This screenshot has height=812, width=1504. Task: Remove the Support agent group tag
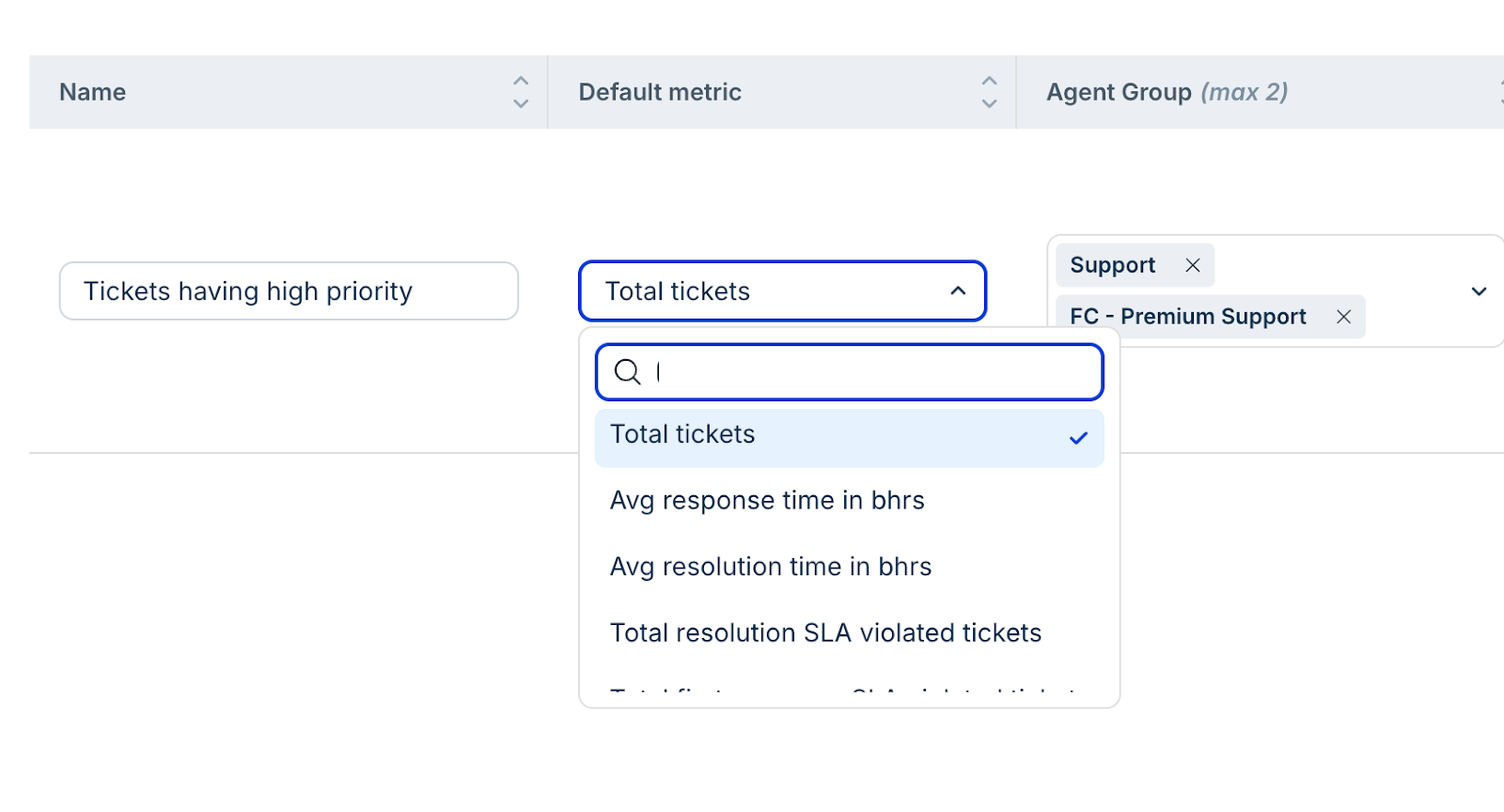pos(1193,265)
